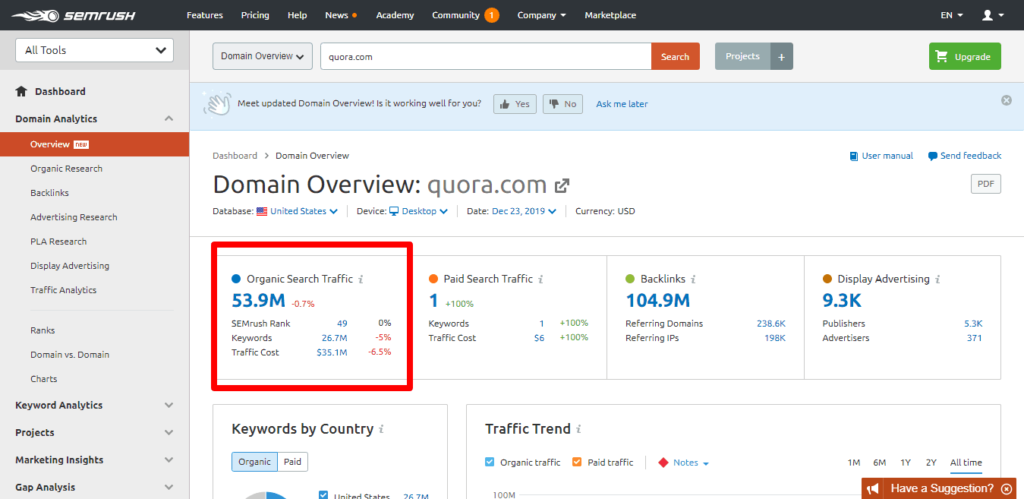This screenshot has width=1024, height=499.
Task: Open the News menu item
Action: click(x=340, y=15)
